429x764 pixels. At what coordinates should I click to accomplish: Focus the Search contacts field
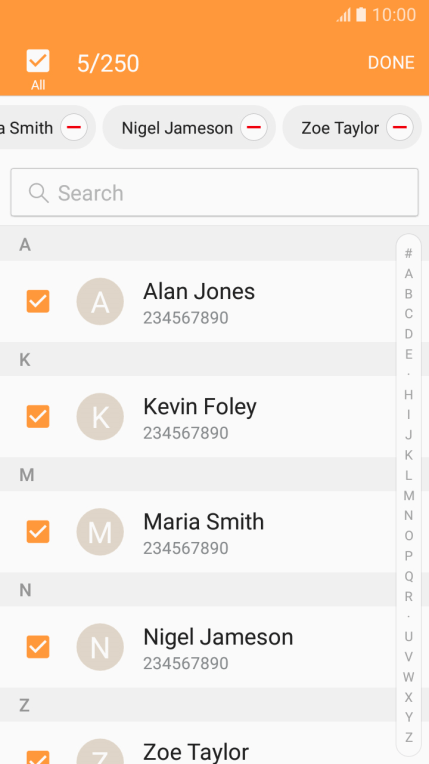(214, 192)
